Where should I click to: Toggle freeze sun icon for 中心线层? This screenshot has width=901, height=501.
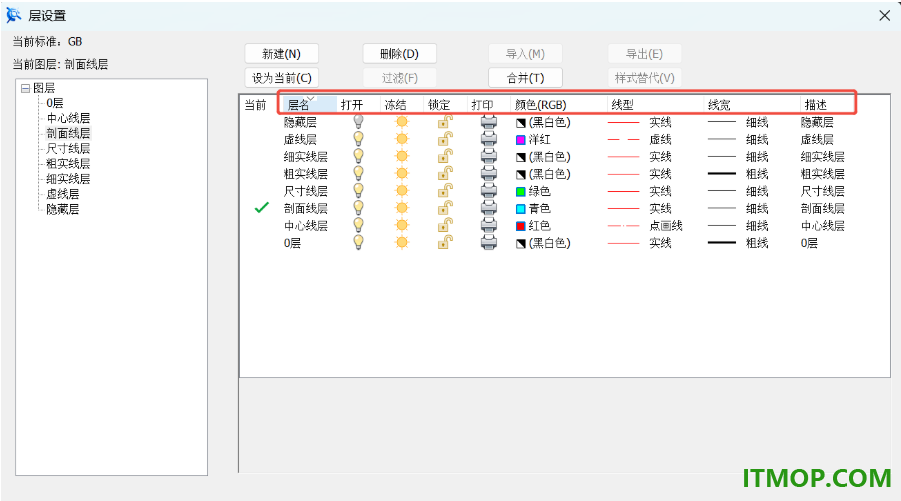click(402, 225)
